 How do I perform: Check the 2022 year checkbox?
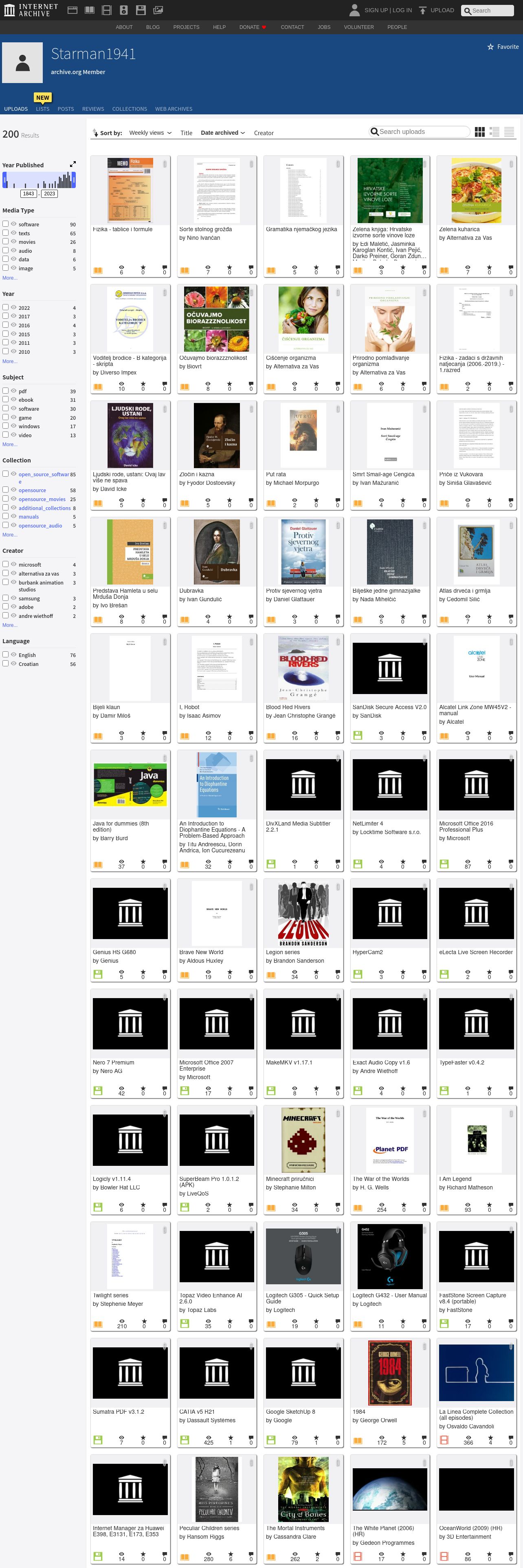point(5,307)
